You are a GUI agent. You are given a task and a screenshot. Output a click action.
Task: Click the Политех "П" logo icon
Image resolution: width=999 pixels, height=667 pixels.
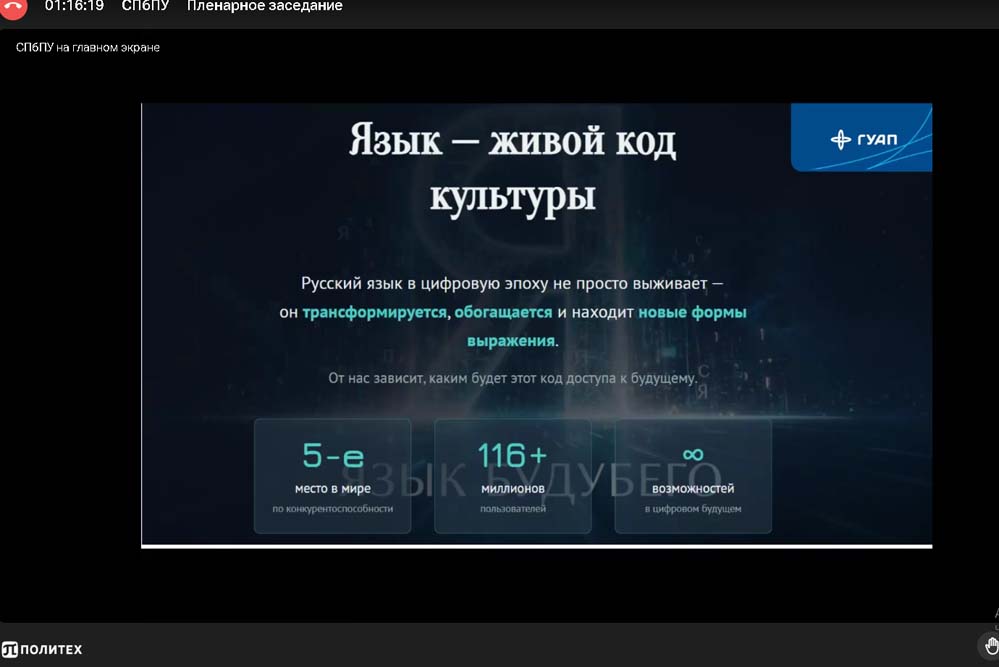(10, 650)
